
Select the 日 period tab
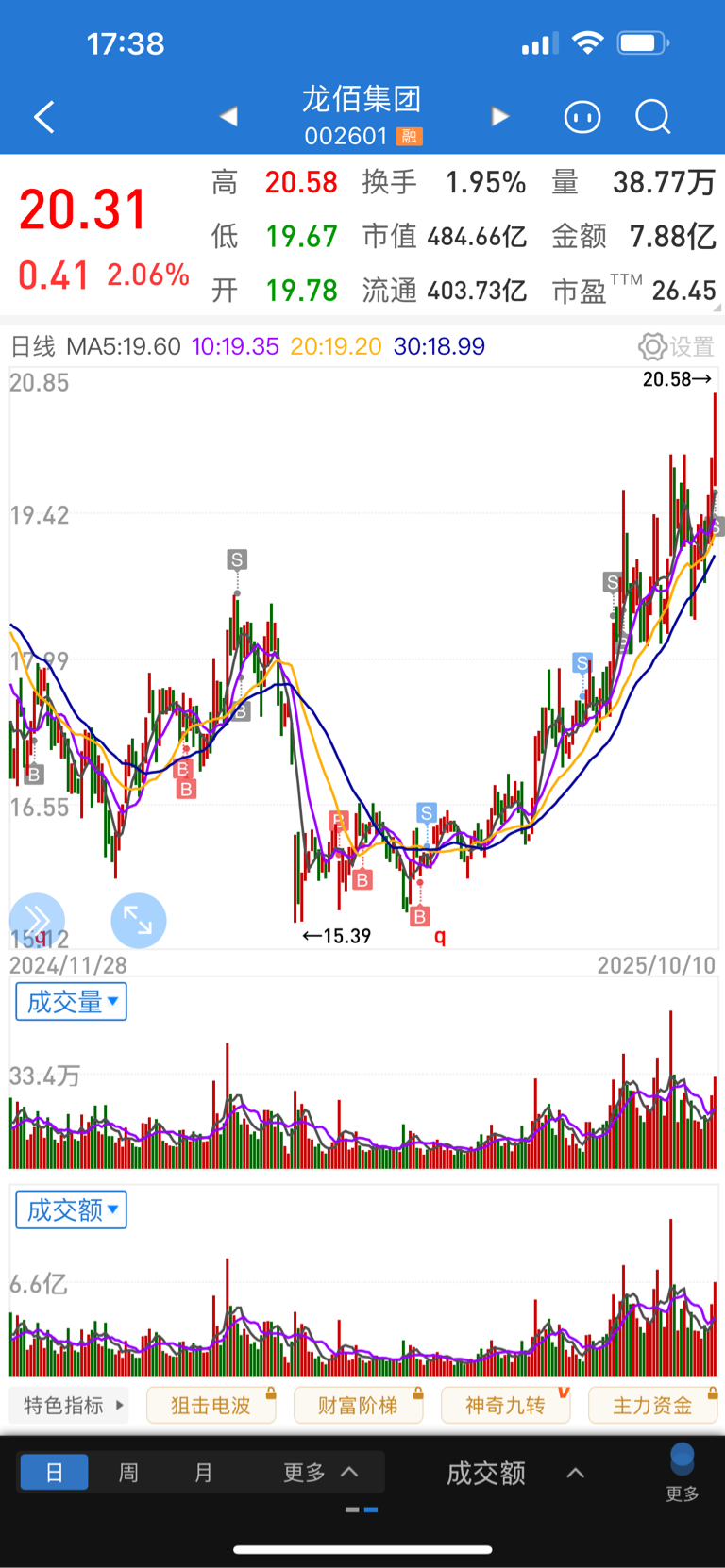pyautogui.click(x=55, y=1472)
